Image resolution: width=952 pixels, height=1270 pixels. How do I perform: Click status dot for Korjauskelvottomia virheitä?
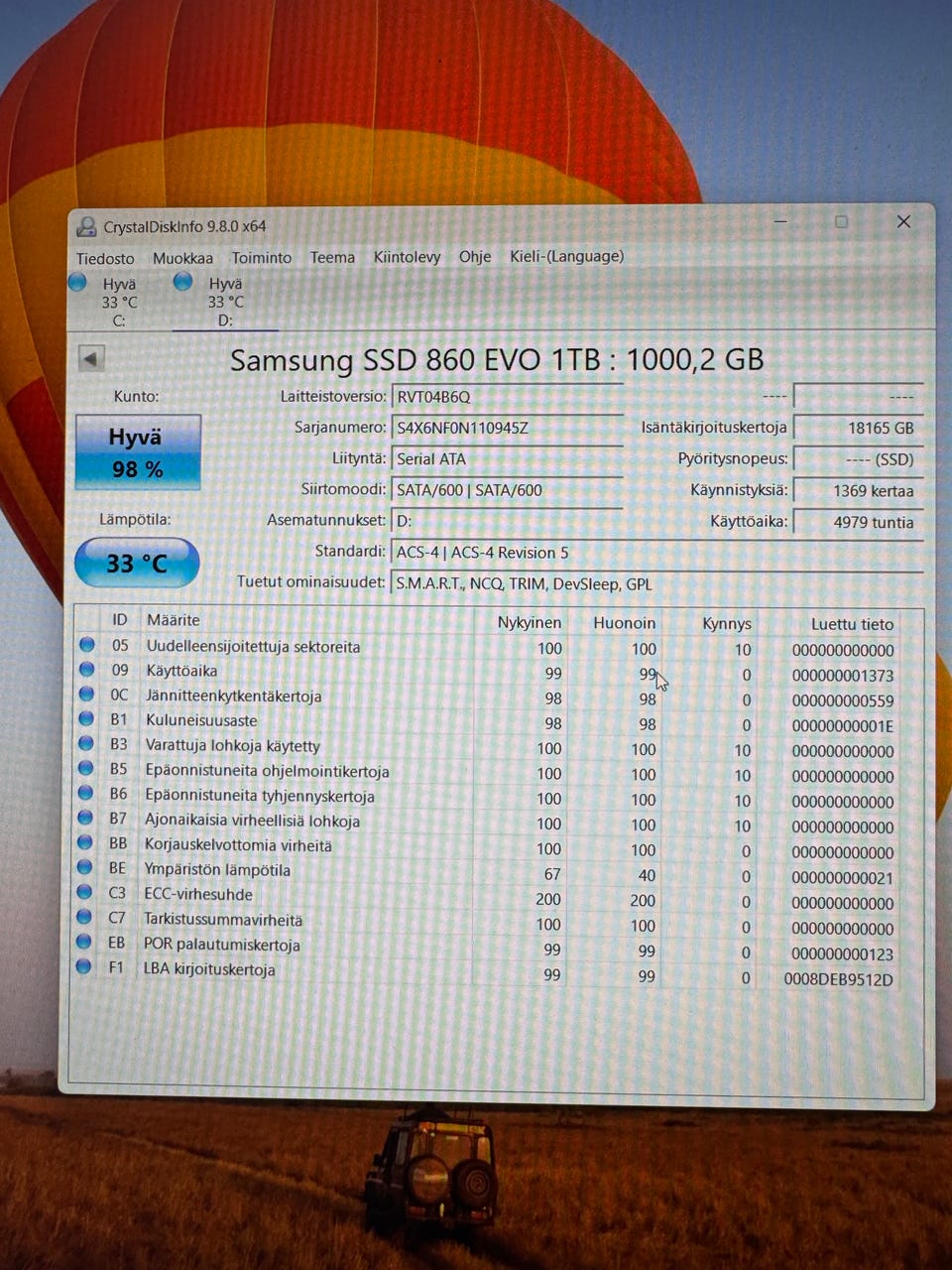point(86,843)
